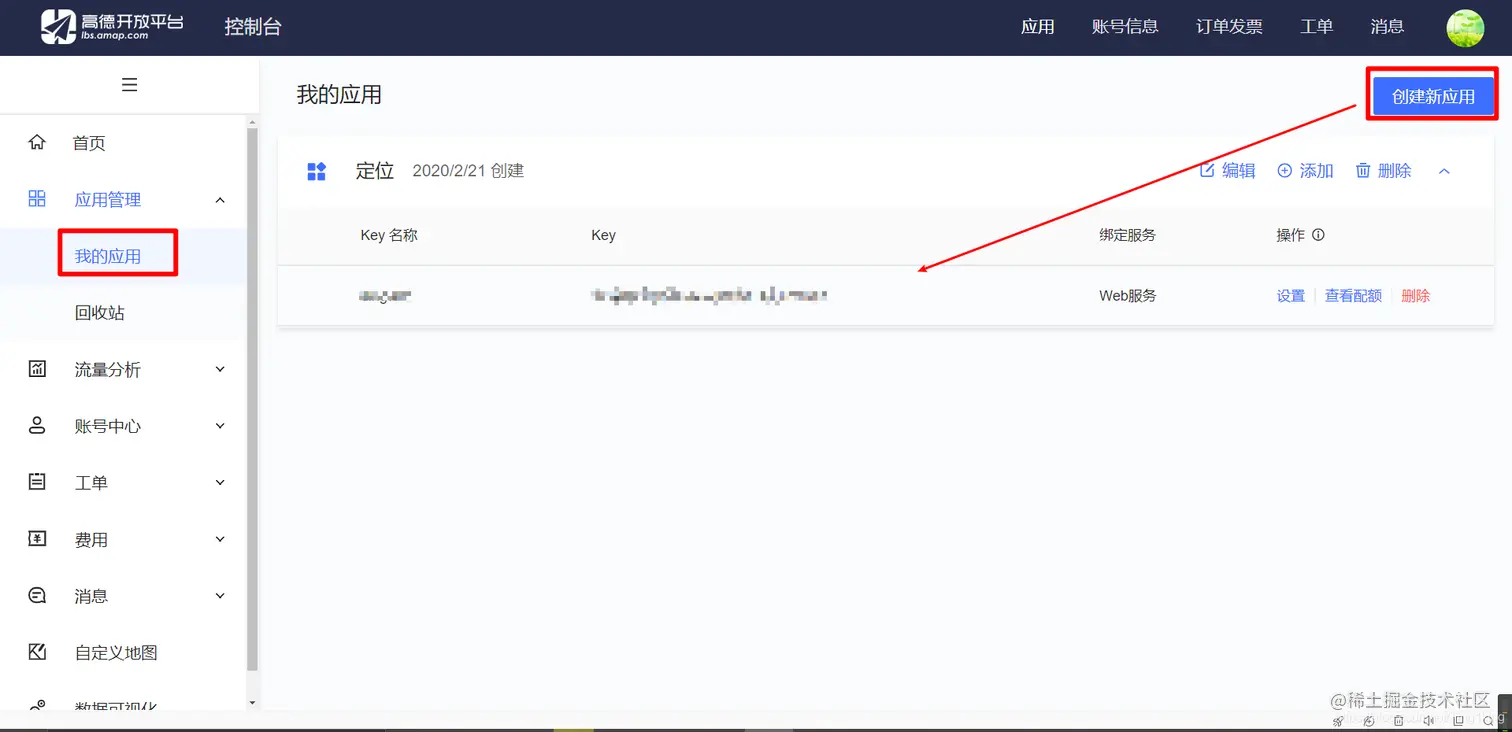Click the red 删除 link in Key row
Image resolution: width=1512 pixels, height=732 pixels.
point(1415,296)
